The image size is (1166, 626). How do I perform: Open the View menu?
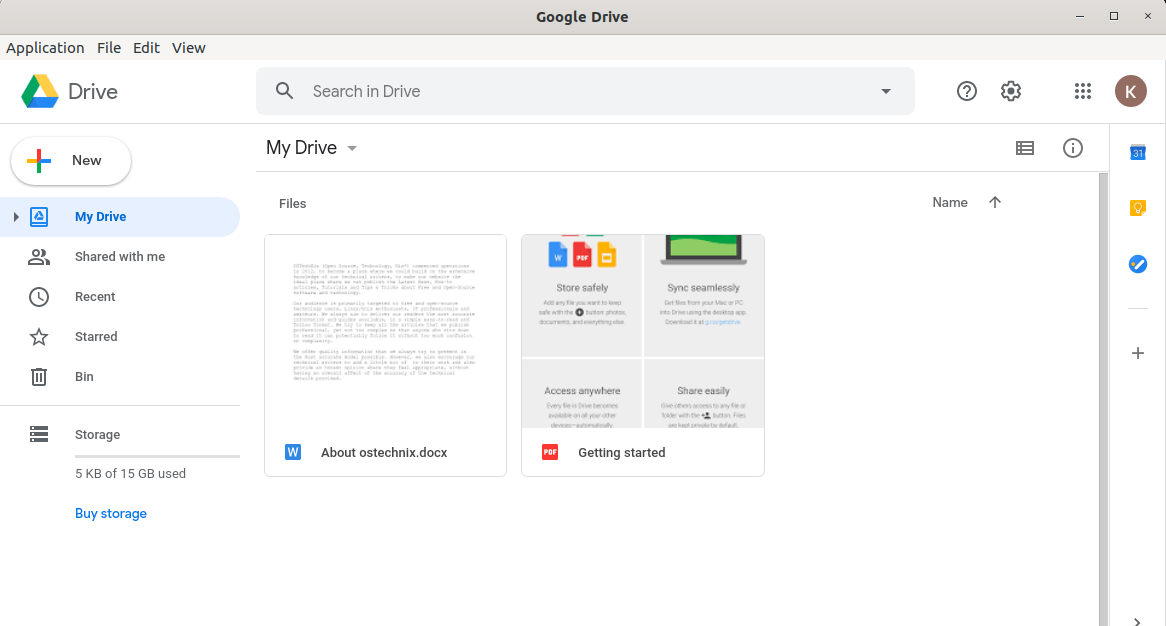click(189, 48)
